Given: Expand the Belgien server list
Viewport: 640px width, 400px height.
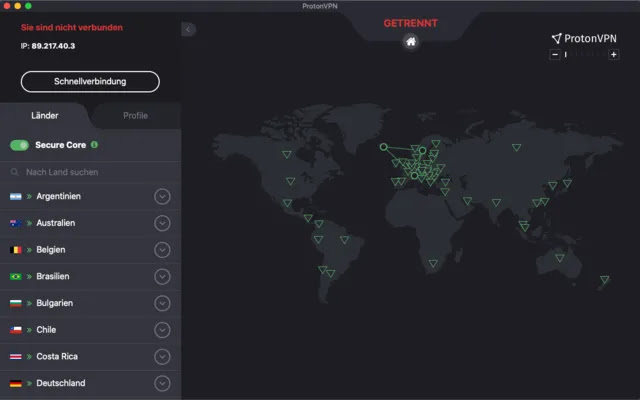Looking at the screenshot, I should [x=162, y=250].
